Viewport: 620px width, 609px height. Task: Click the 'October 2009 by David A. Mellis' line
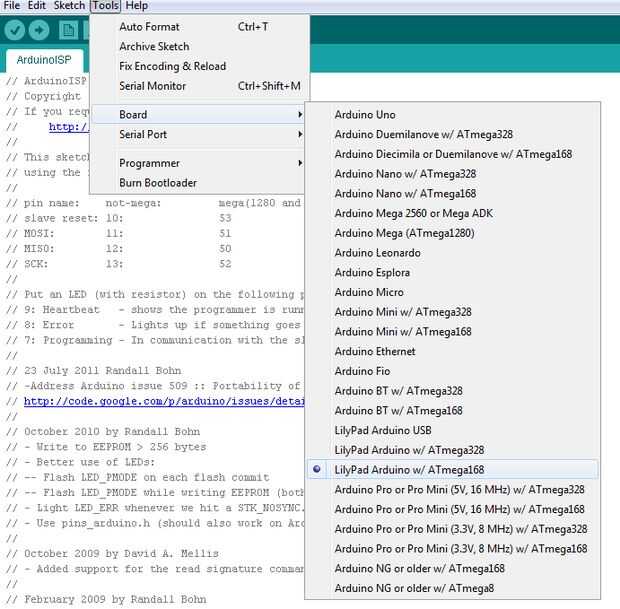(x=112, y=553)
